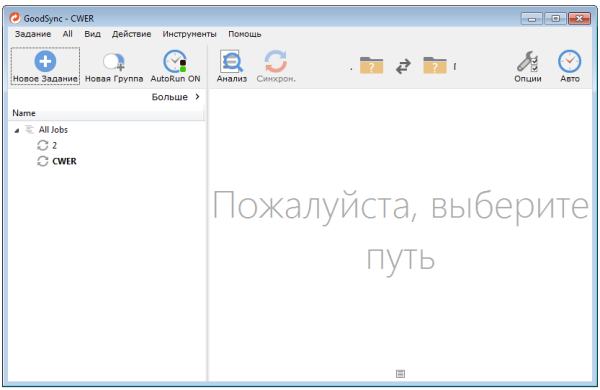Select the All Jobs tree label

53,130
